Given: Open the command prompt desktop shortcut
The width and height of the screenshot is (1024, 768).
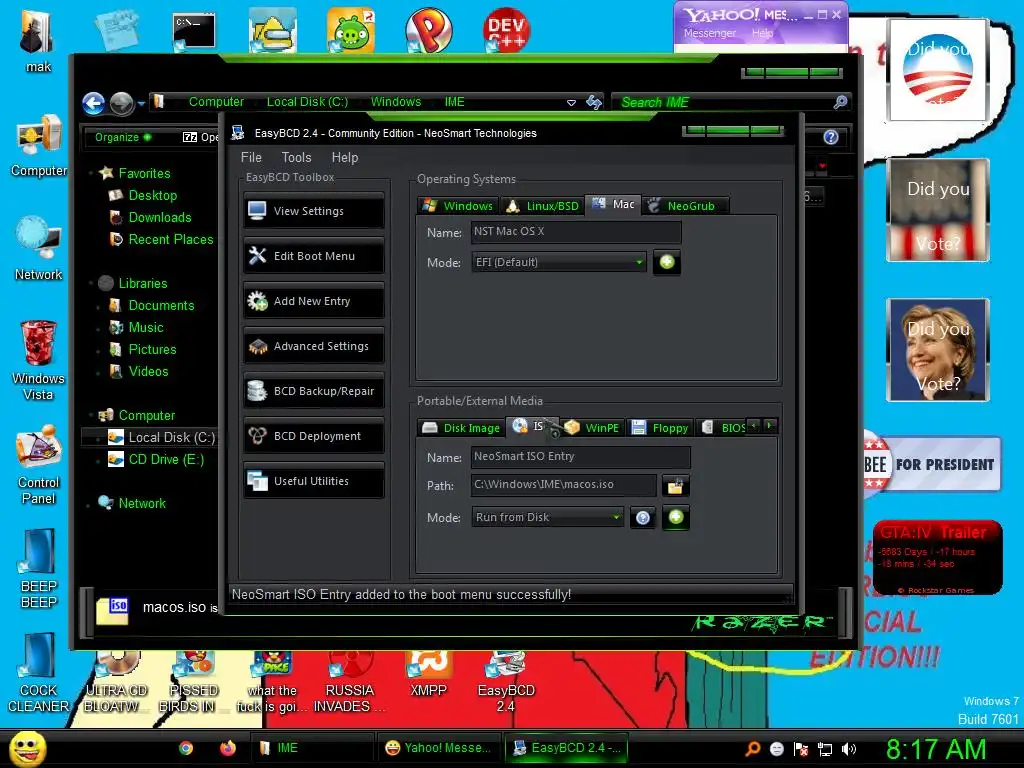Looking at the screenshot, I should [x=194, y=31].
